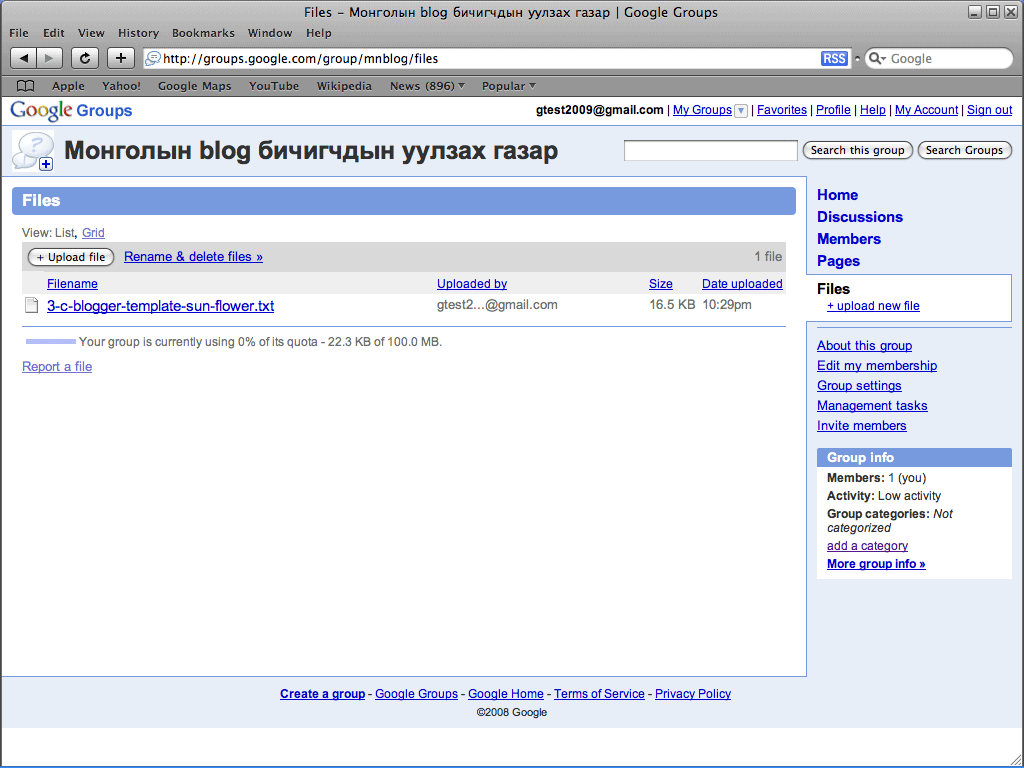Go to Home in the sidebar
The image size is (1024, 768).
point(837,195)
